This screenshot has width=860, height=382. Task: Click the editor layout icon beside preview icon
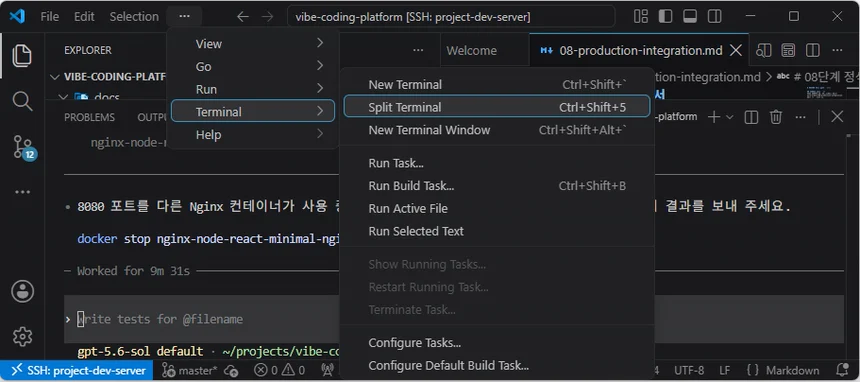tap(788, 50)
